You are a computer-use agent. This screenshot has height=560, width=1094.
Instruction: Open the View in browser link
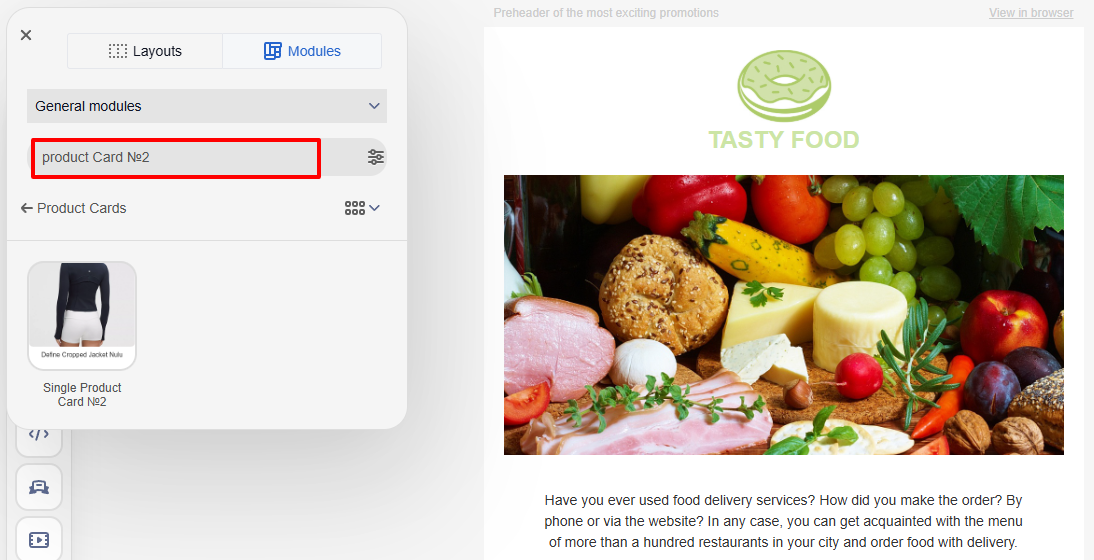pos(1031,13)
